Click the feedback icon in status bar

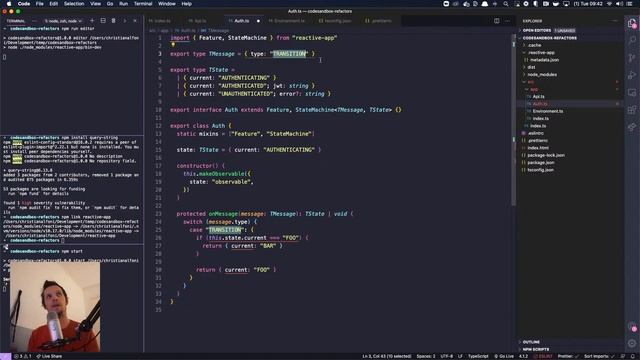coord(623,356)
